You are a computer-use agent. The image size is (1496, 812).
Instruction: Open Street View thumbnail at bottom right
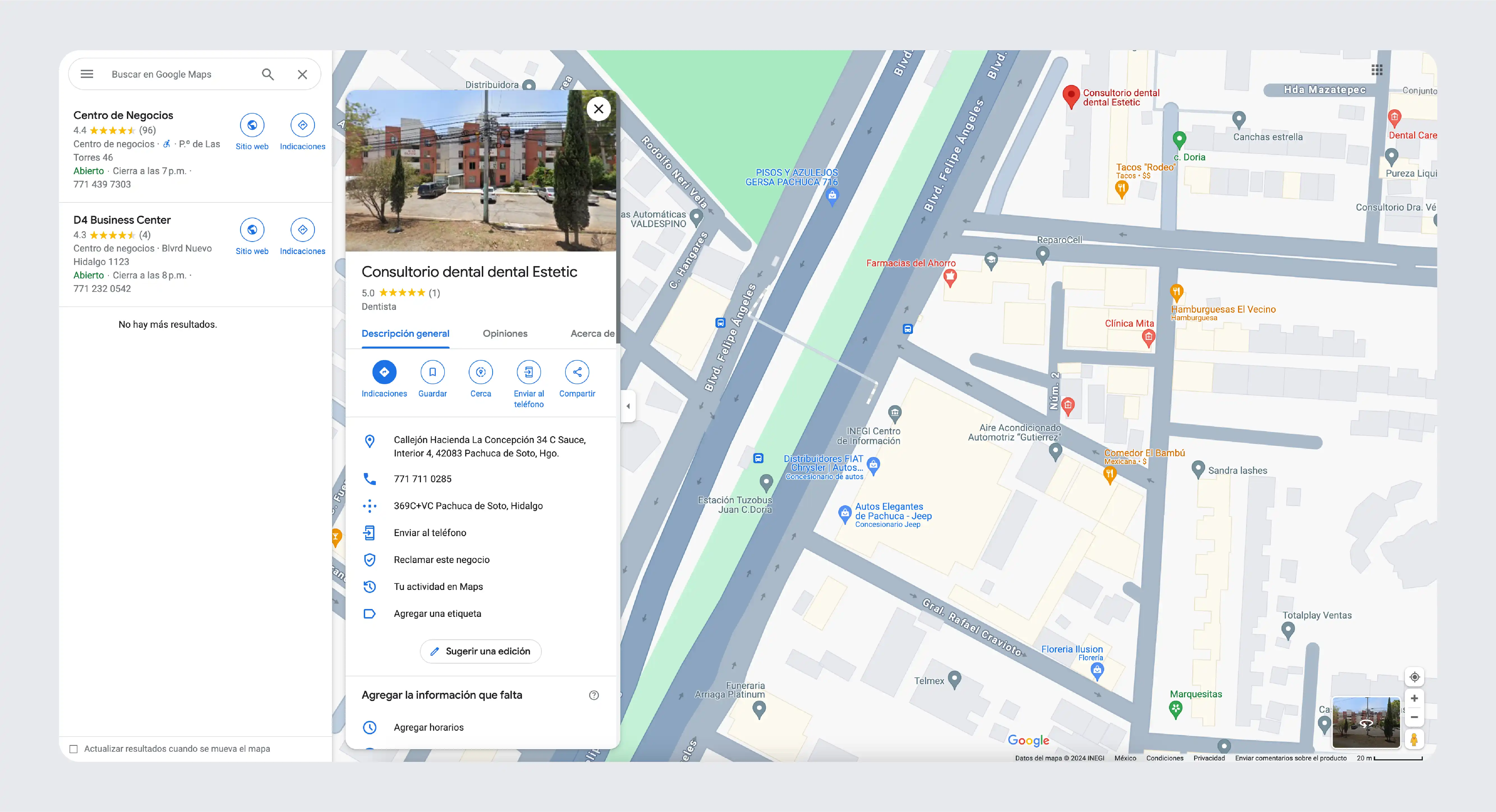[1366, 723]
